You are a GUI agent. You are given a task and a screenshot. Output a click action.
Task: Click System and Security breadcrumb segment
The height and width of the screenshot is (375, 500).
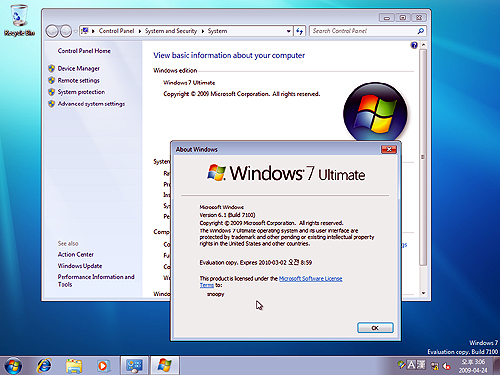click(x=171, y=31)
